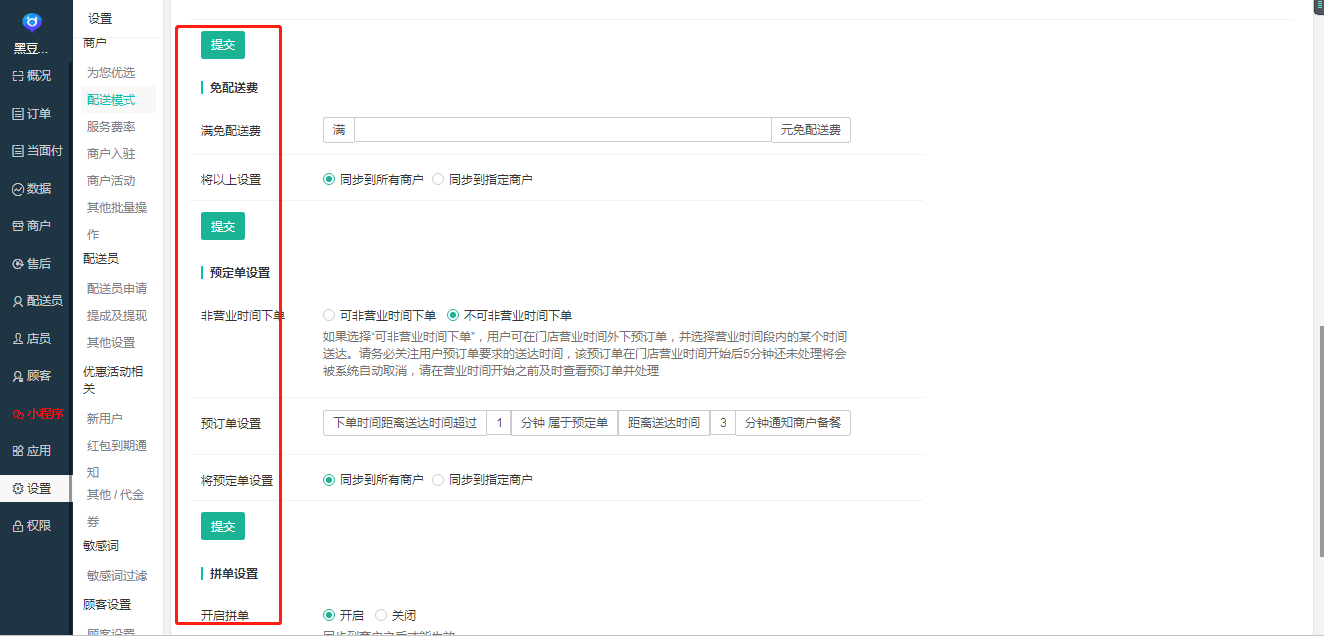
Task: Open 小程序 mini-program in left sidebar
Action: (x=37, y=413)
